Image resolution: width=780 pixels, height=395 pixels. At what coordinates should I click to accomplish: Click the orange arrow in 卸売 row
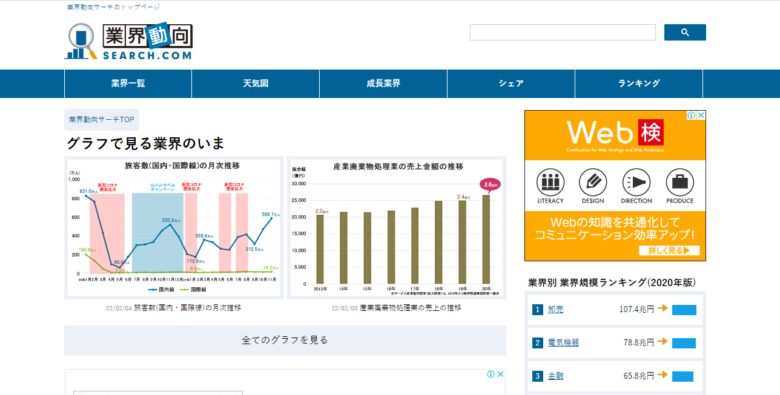coord(662,308)
